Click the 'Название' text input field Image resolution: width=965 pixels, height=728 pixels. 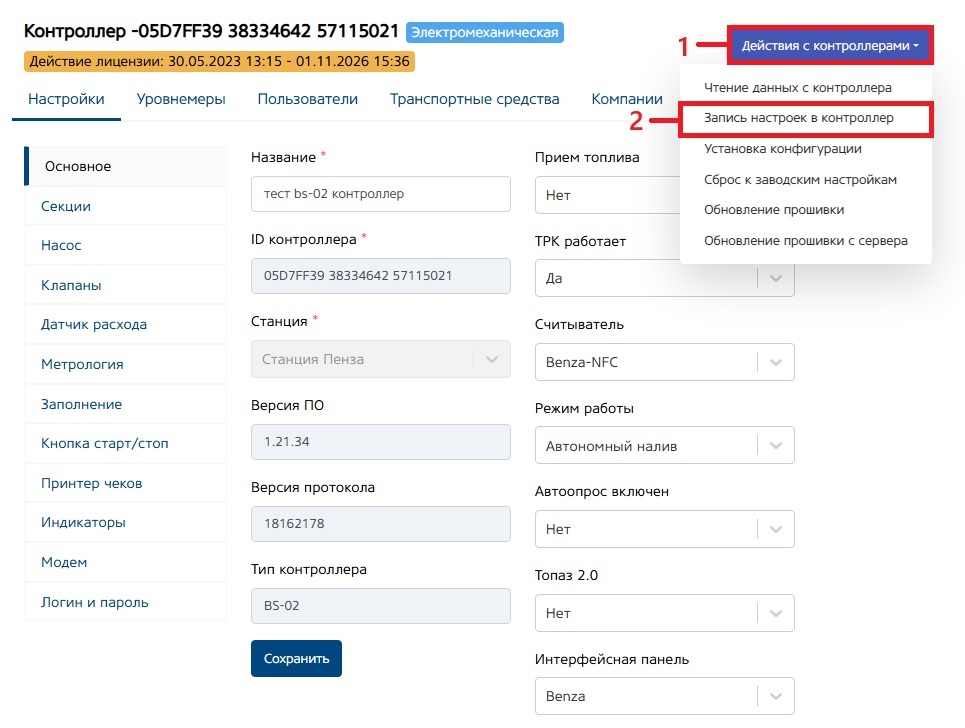[380, 194]
